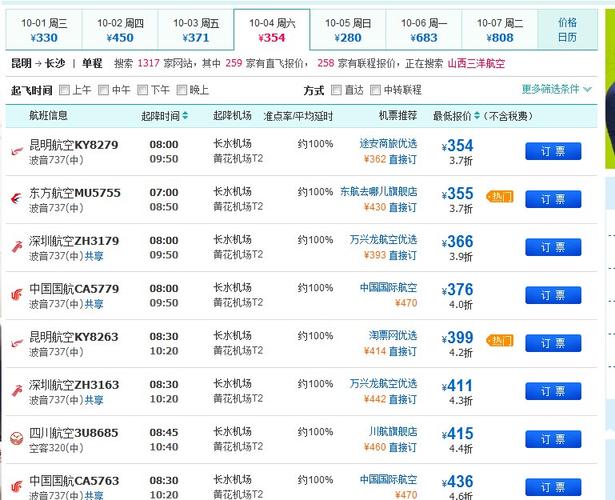Open 中国国际航空 link on CA5763 row
Viewport: 615px width, 500px height.
388,479
